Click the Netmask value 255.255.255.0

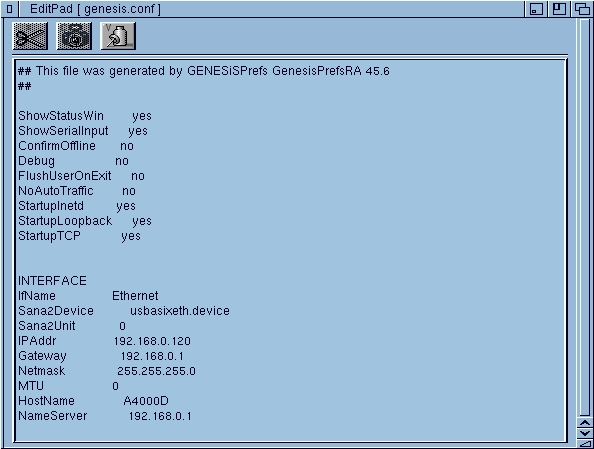156,371
